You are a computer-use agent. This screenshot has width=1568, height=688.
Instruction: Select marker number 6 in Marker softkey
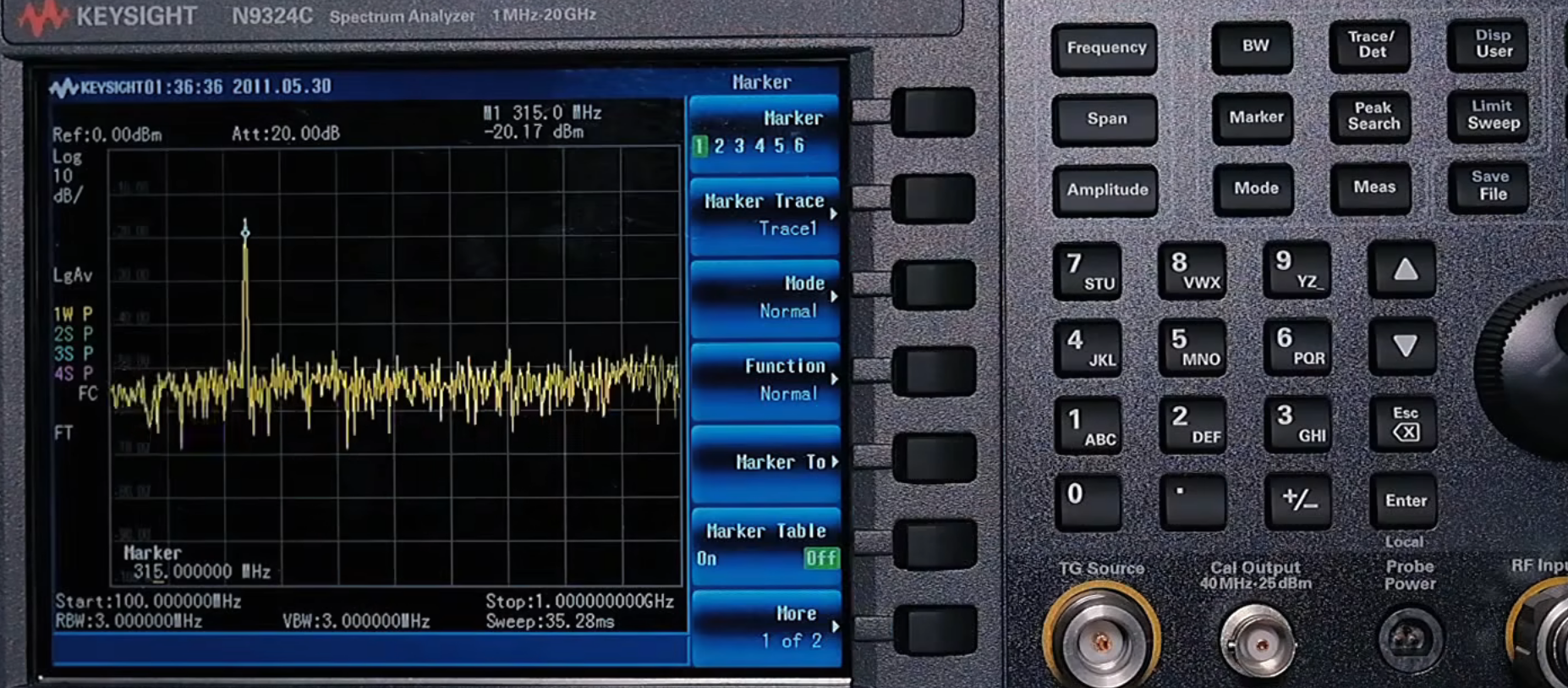(799, 146)
